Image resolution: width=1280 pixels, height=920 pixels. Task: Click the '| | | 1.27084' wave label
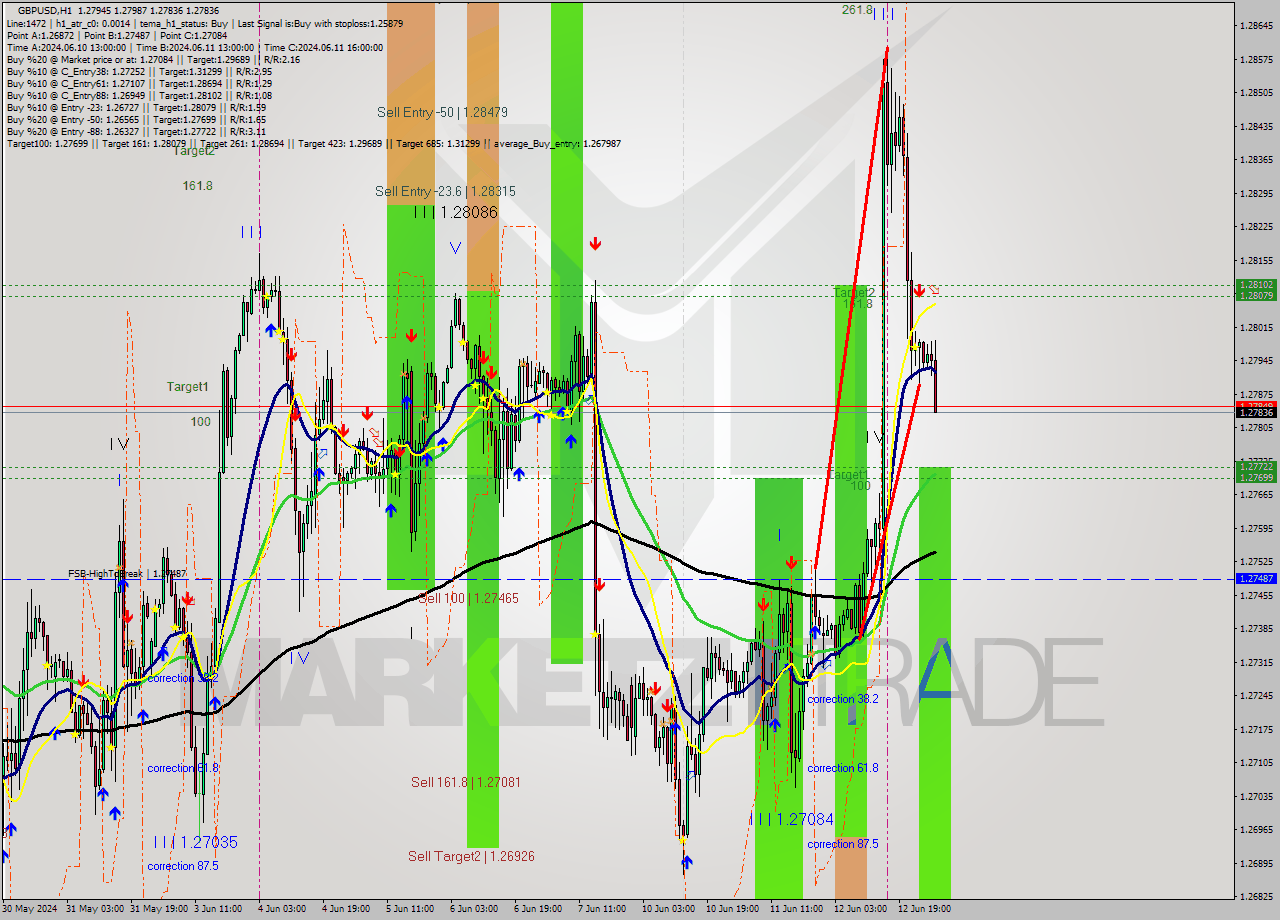(x=792, y=819)
